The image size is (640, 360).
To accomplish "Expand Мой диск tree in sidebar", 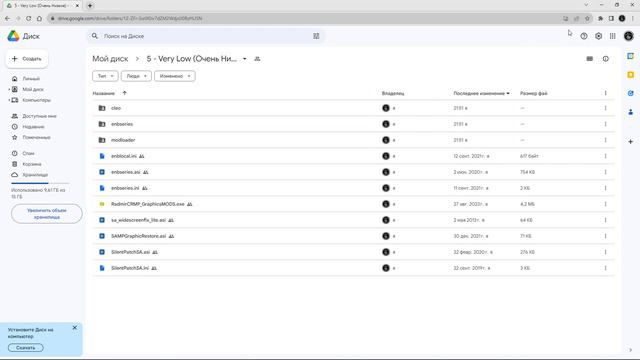I will pos(9,89).
